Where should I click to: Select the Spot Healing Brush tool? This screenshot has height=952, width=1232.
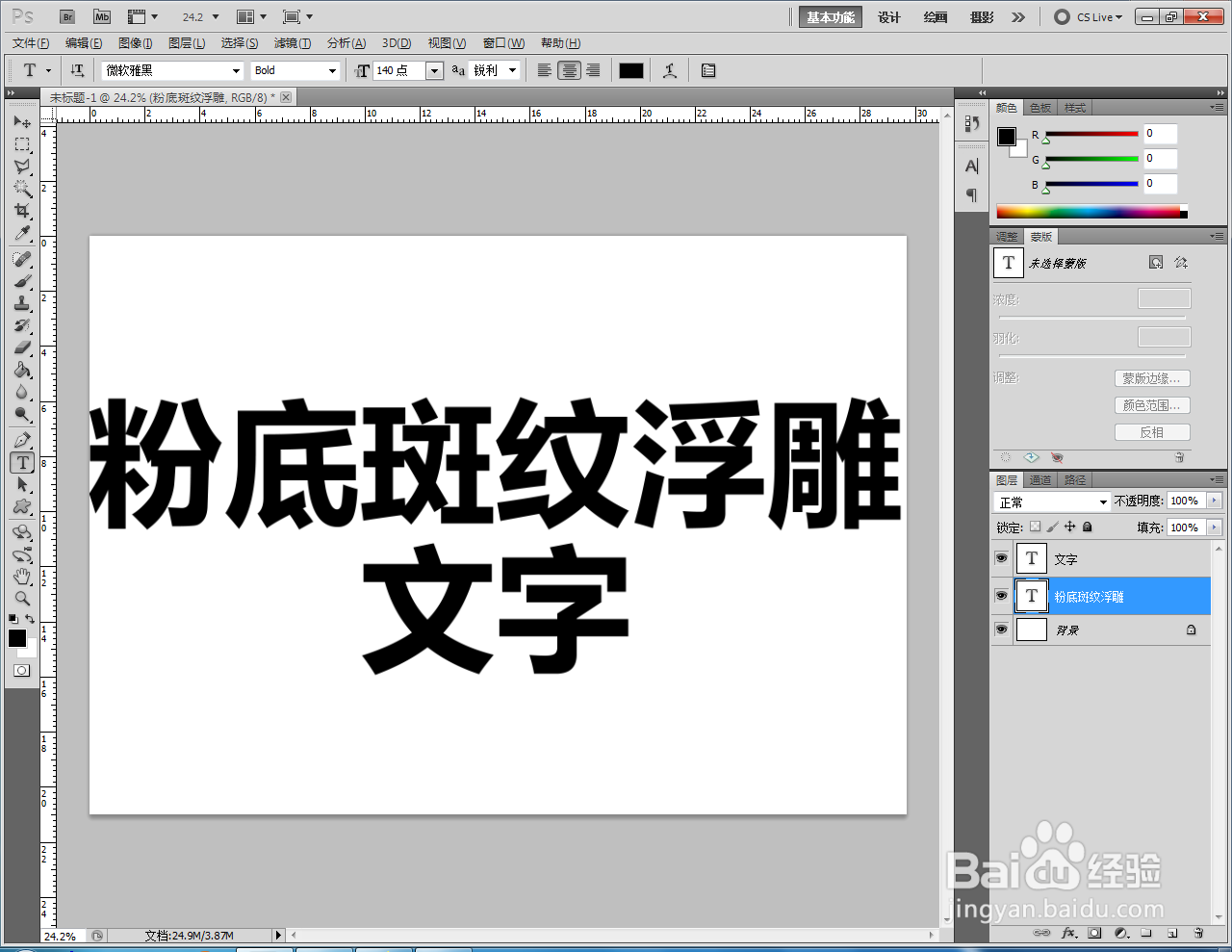pos(22,259)
